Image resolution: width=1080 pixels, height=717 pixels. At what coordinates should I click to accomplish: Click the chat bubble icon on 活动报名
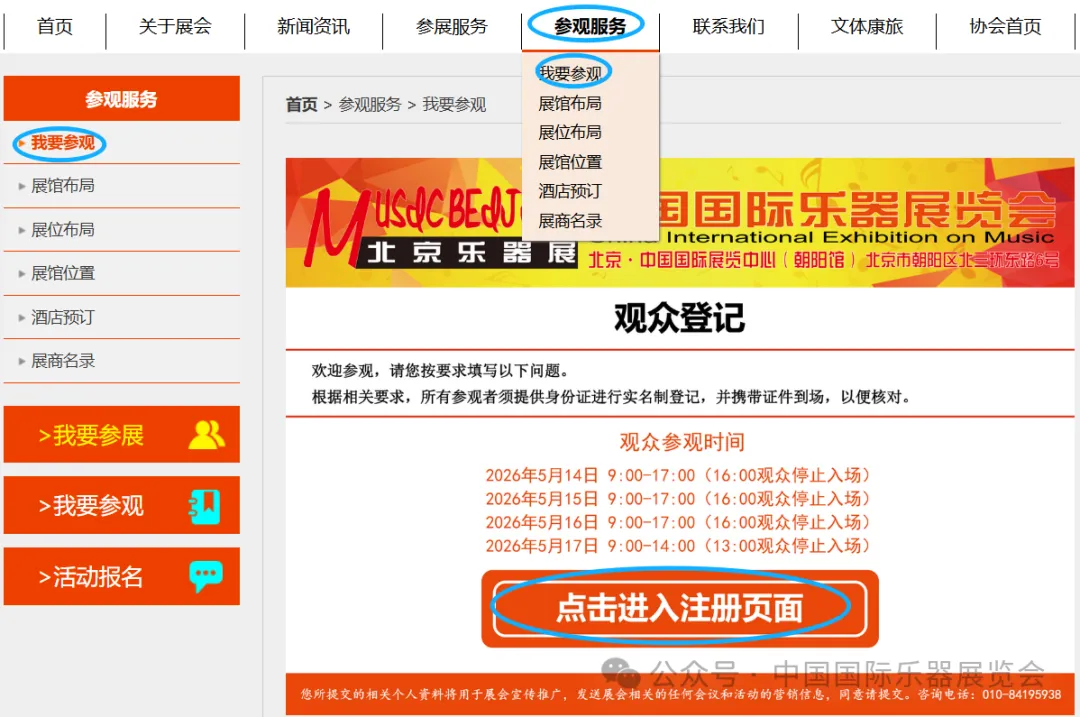pos(206,576)
